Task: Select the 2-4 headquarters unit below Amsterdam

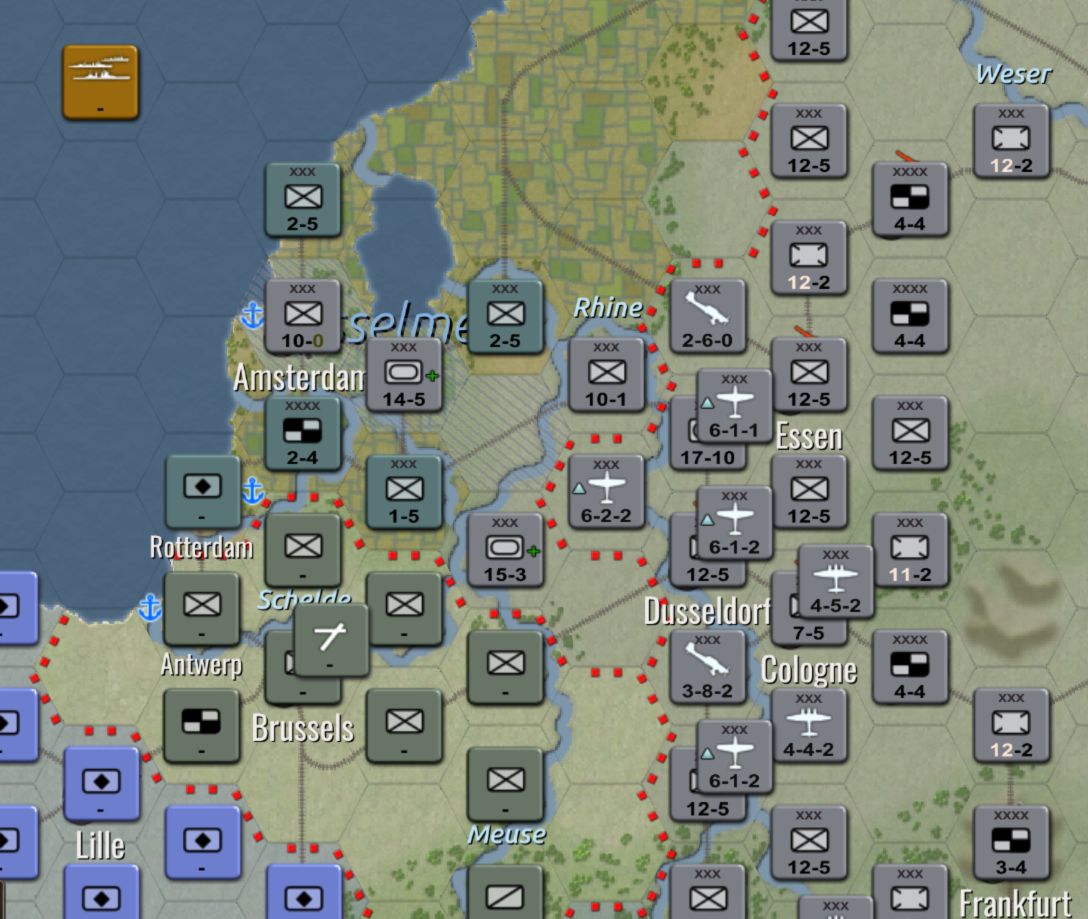Action: [x=303, y=434]
